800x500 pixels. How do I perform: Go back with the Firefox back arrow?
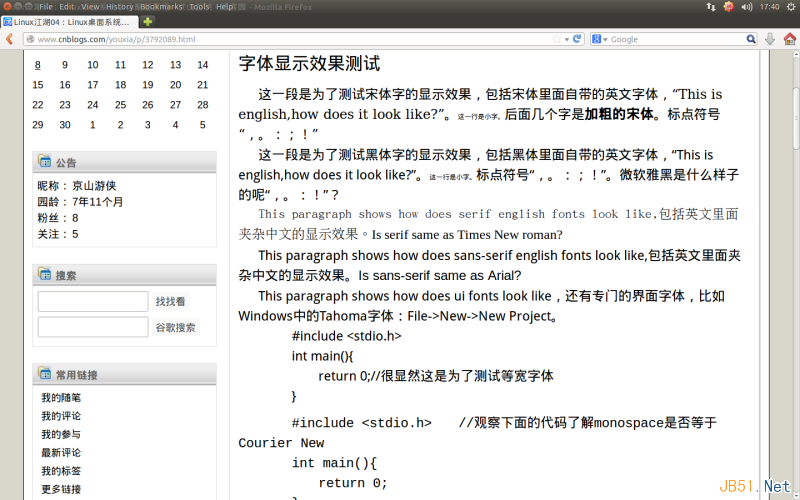[9, 39]
